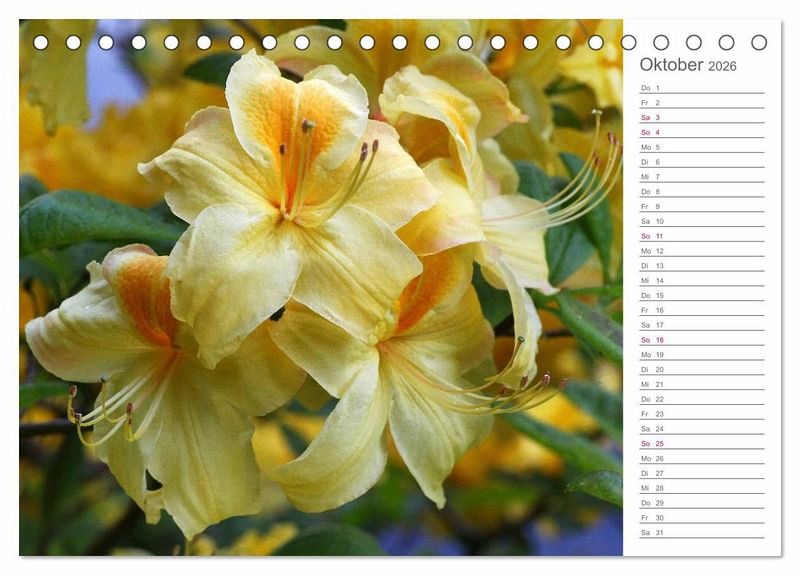Select the Fr 30 entry
This screenshot has width=800, height=575.
[701, 518]
